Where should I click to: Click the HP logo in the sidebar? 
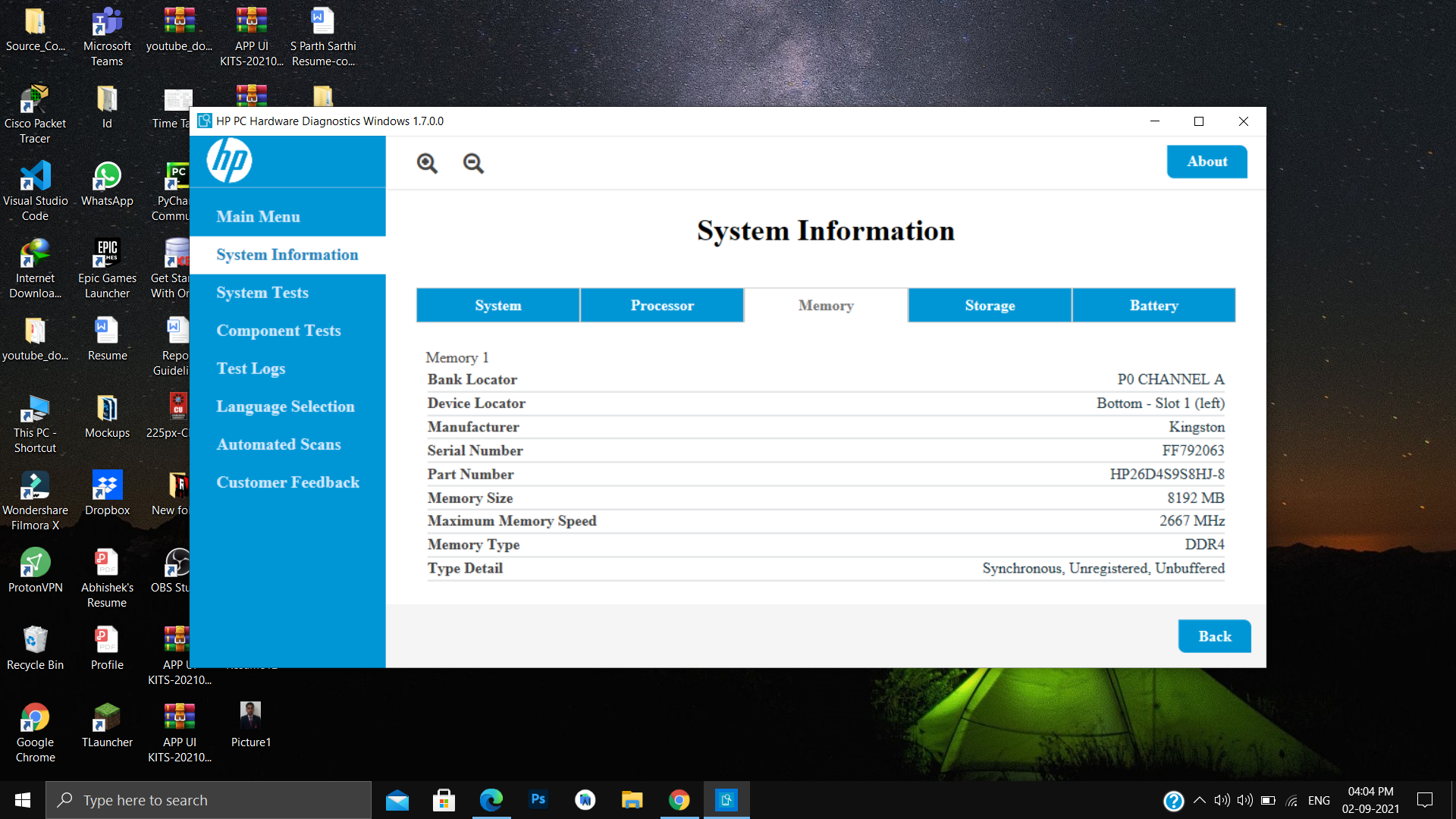231,160
